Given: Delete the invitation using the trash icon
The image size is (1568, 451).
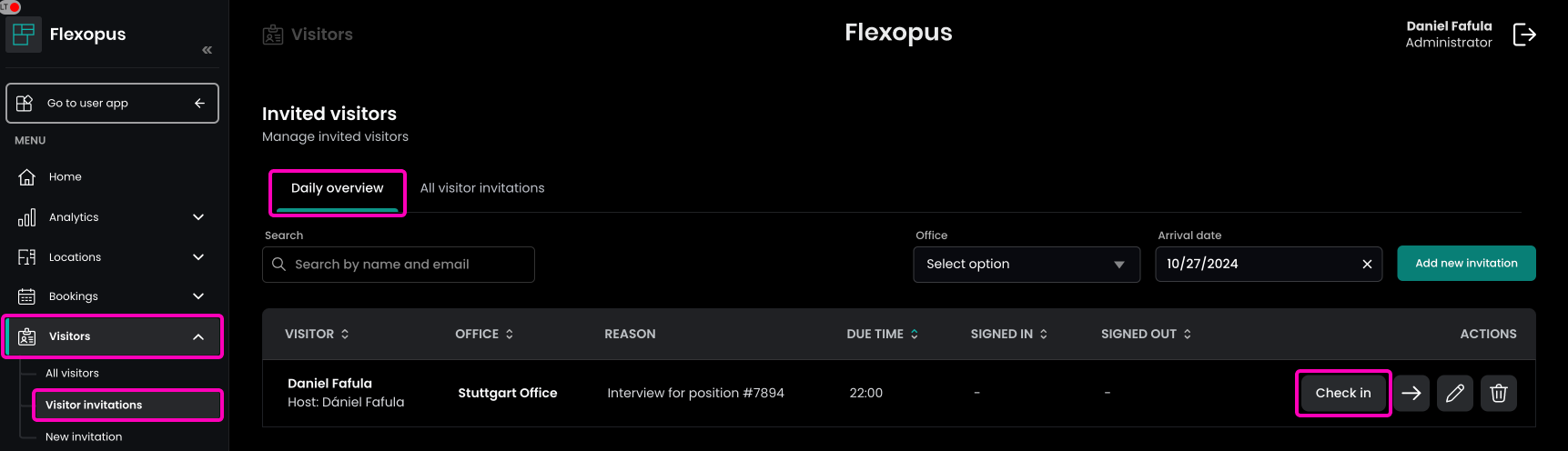Looking at the screenshot, I should coord(1499,393).
